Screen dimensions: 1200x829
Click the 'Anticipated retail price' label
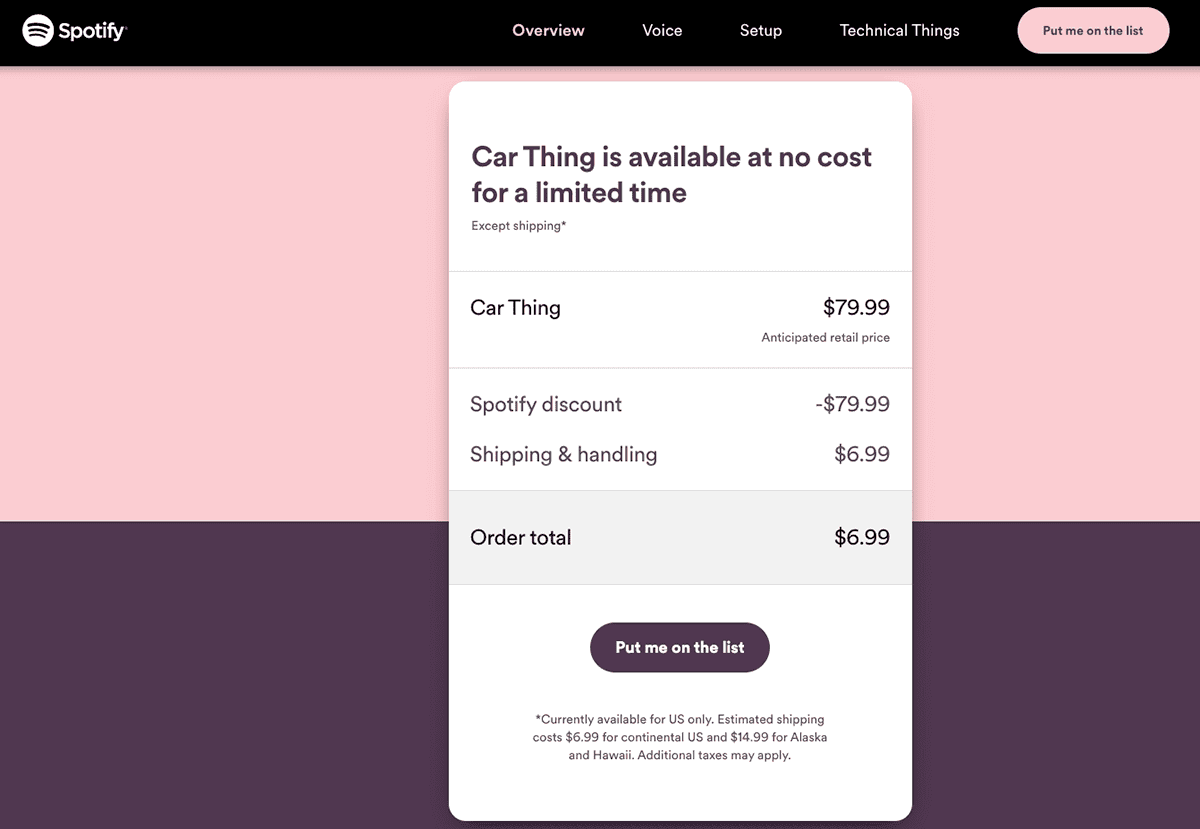click(825, 337)
